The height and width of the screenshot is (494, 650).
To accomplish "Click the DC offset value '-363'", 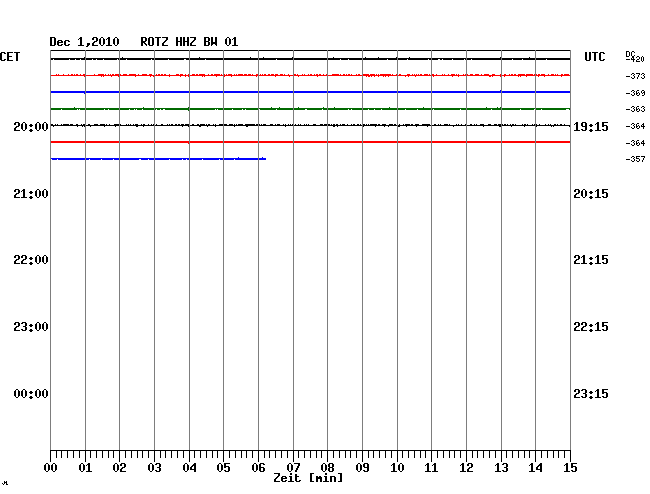I will click(x=635, y=109).
